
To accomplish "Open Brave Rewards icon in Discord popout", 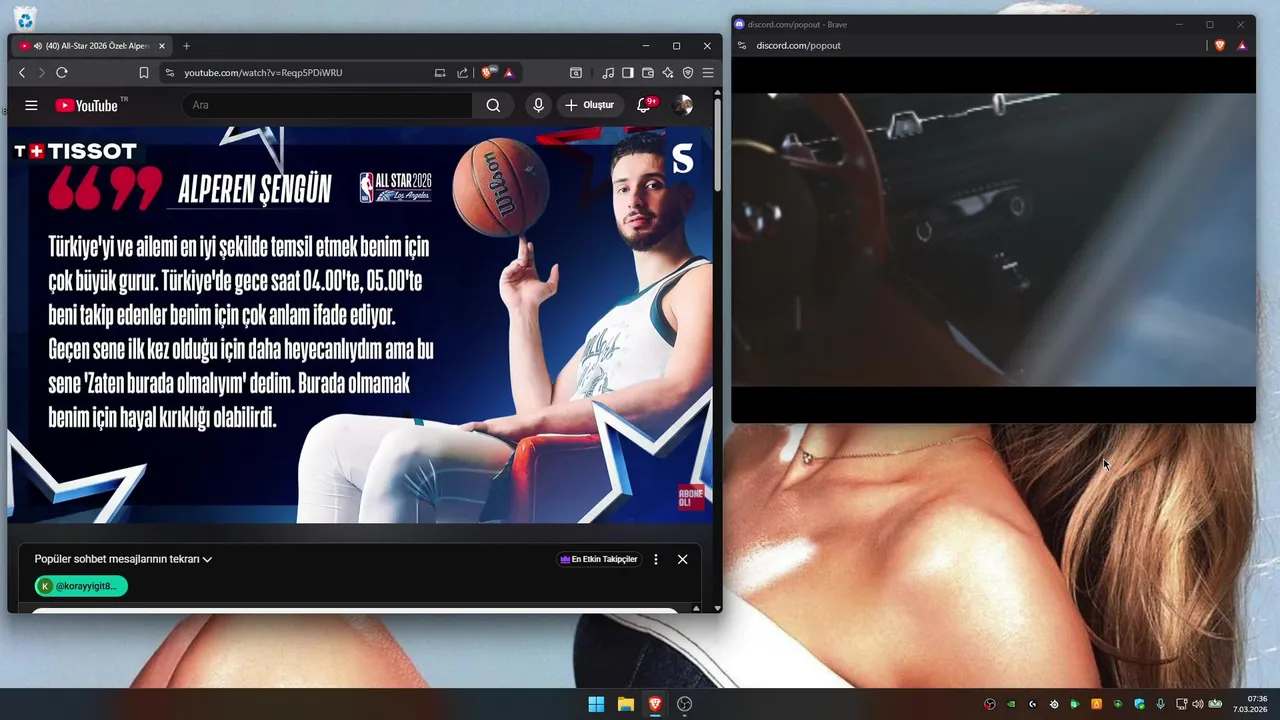I will (1242, 46).
